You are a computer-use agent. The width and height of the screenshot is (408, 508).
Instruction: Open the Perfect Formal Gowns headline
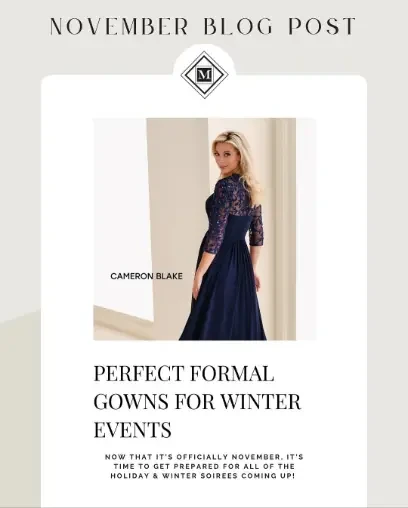(x=197, y=401)
